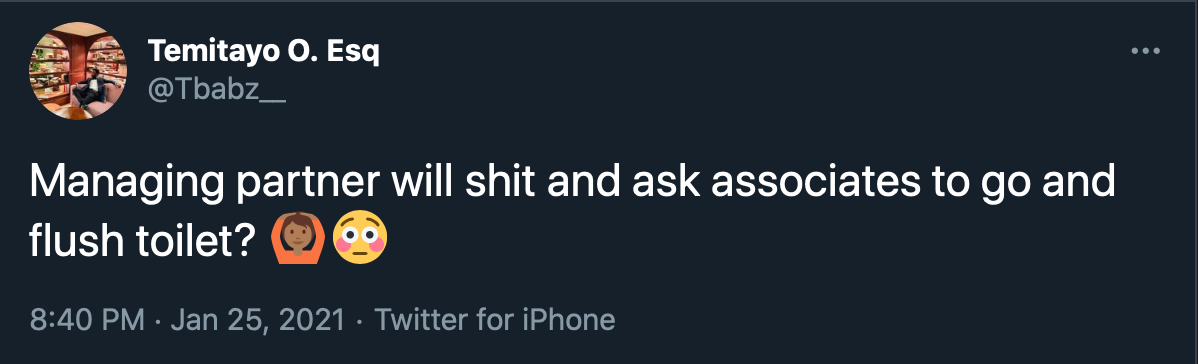Click the flushed face emoji
This screenshot has width=1198, height=364.
pyautogui.click(x=360, y=239)
